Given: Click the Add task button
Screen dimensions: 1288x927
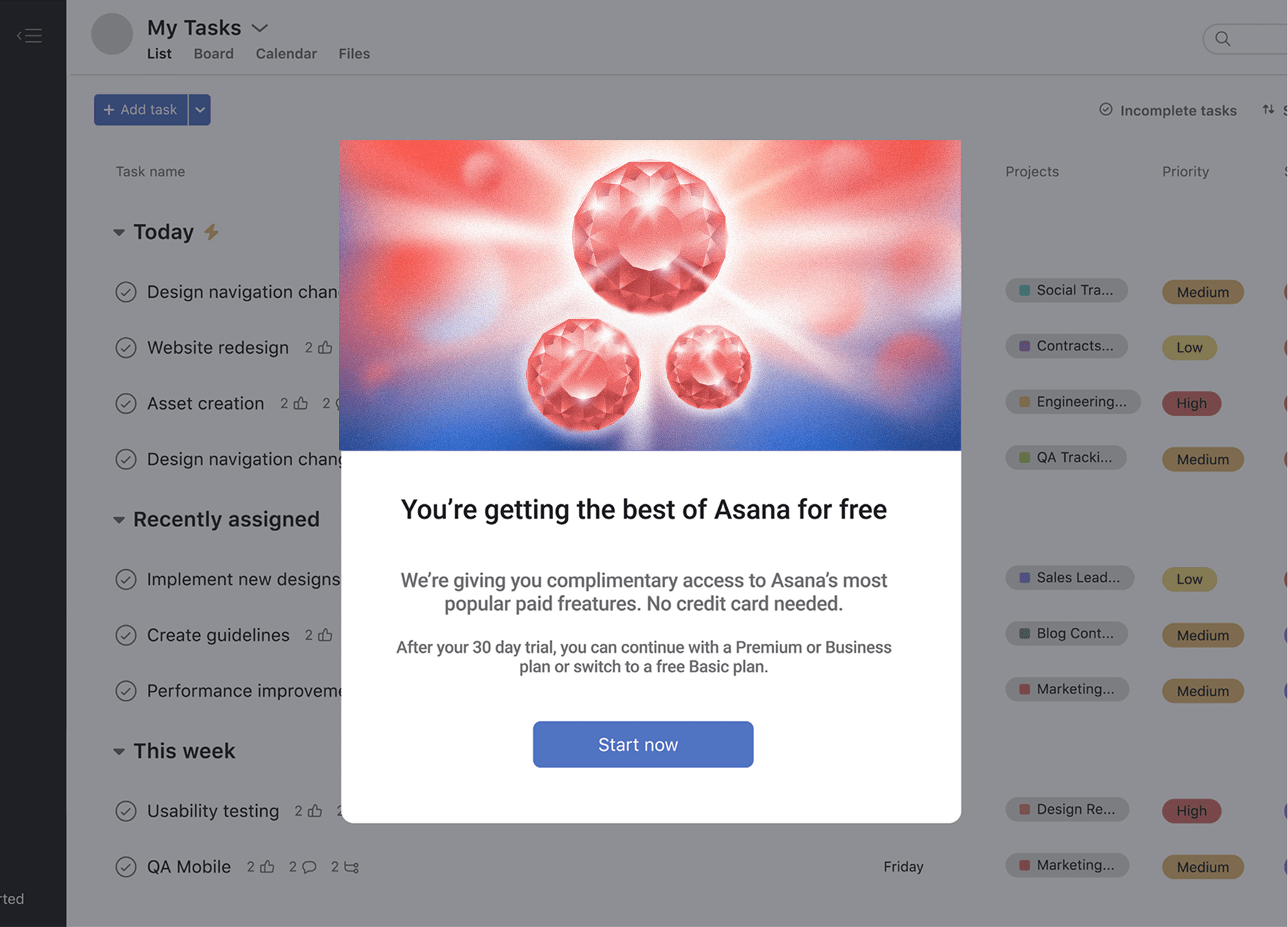Looking at the screenshot, I should 141,110.
